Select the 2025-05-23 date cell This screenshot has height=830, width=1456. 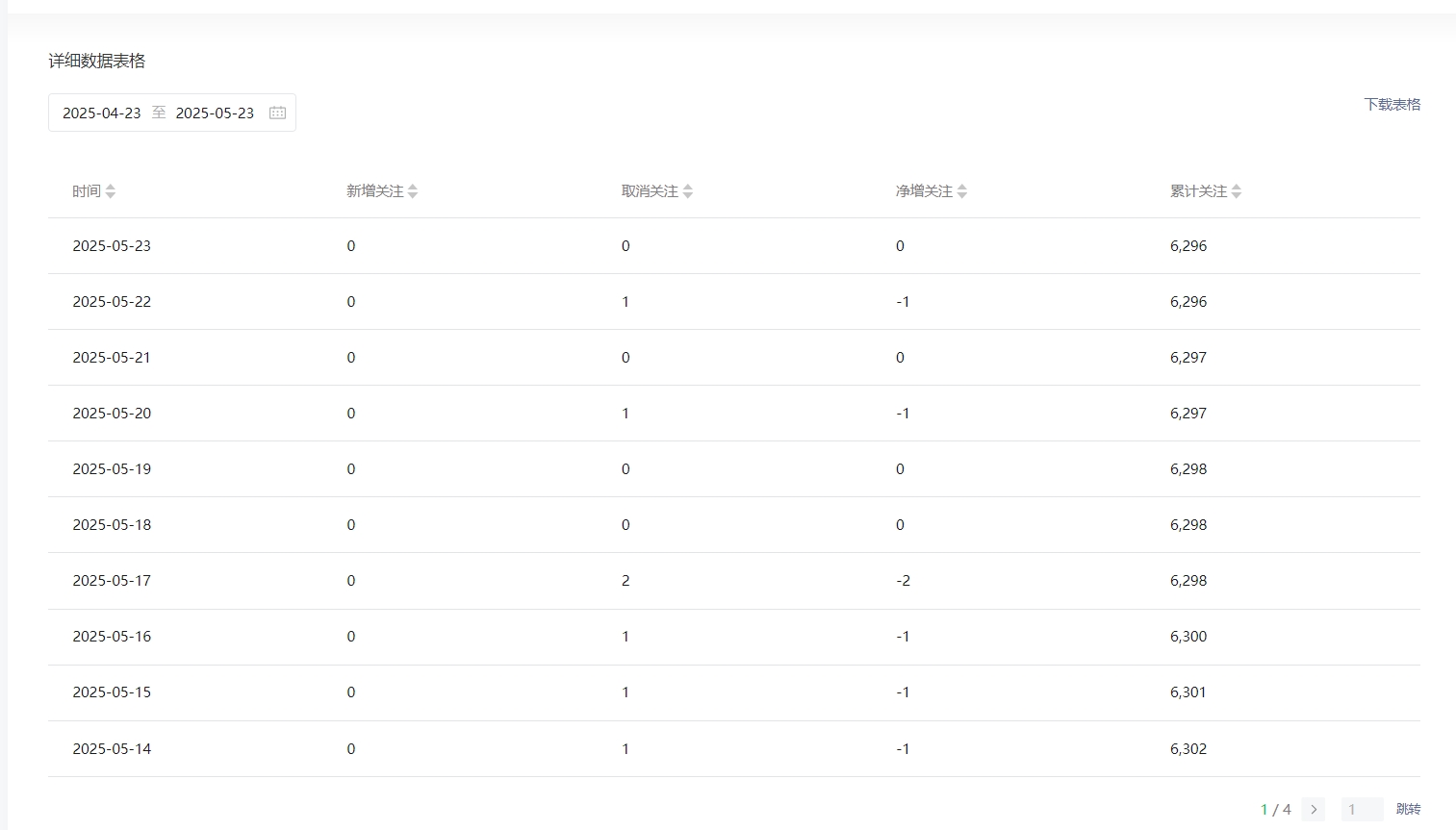(112, 246)
